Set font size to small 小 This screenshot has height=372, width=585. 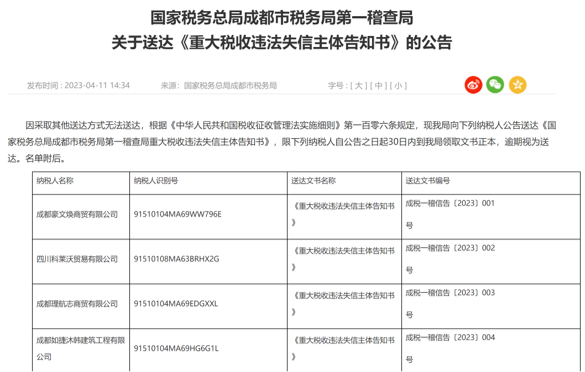398,86
